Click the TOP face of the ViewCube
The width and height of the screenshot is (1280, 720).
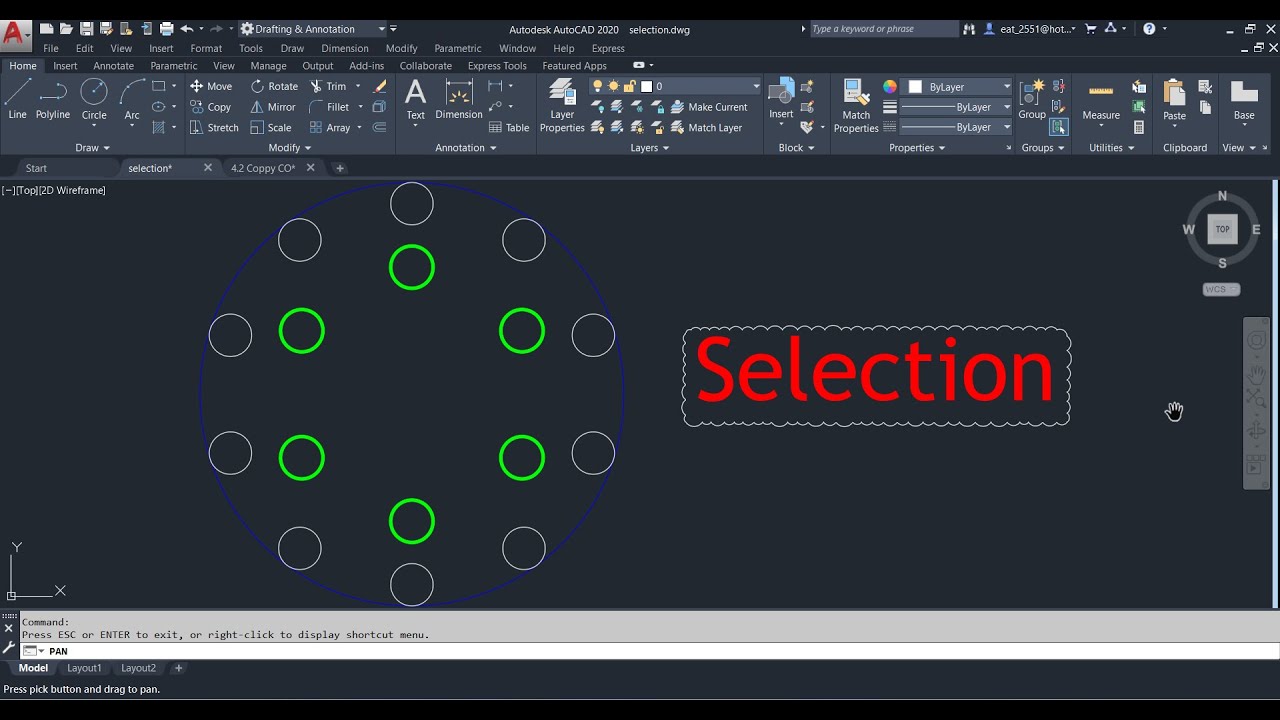(1222, 229)
